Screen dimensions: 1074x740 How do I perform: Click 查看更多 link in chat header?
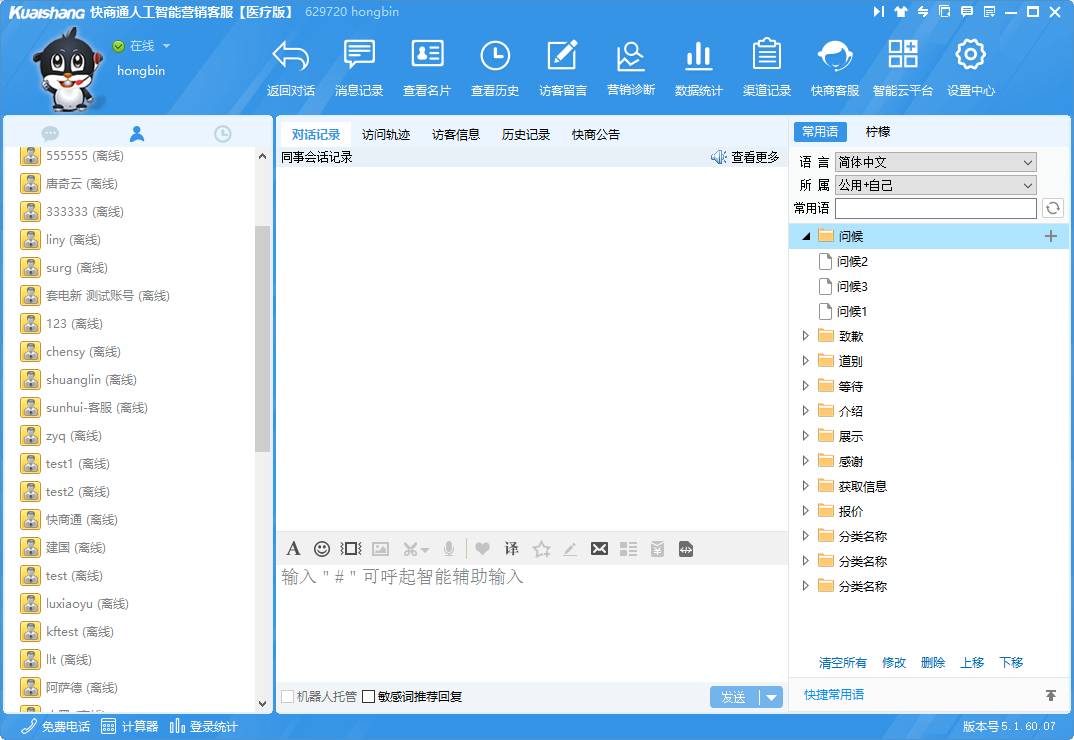tap(754, 157)
